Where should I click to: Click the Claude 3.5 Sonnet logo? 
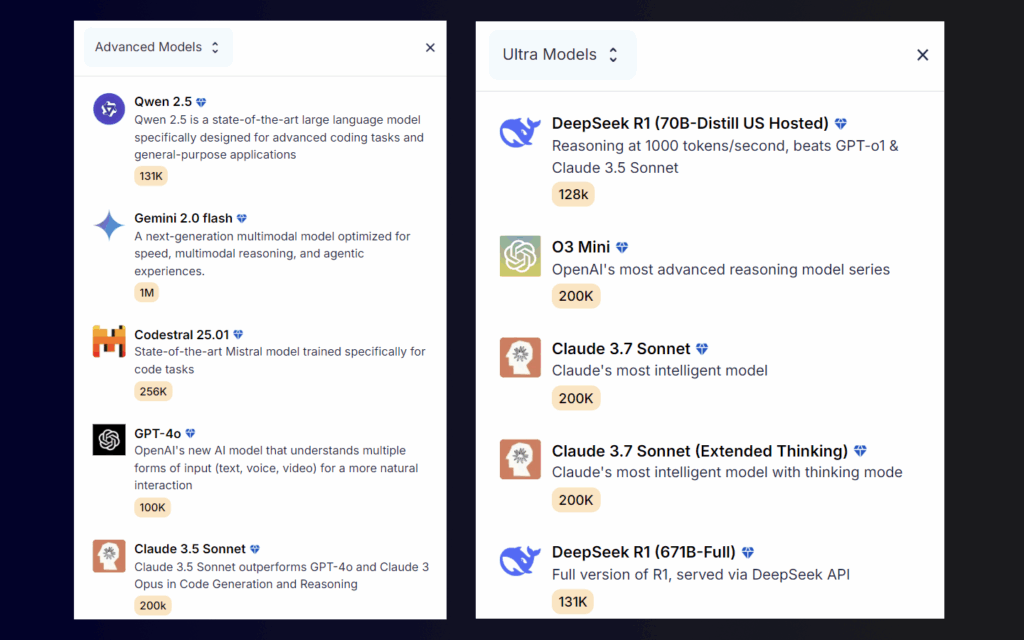tap(109, 556)
